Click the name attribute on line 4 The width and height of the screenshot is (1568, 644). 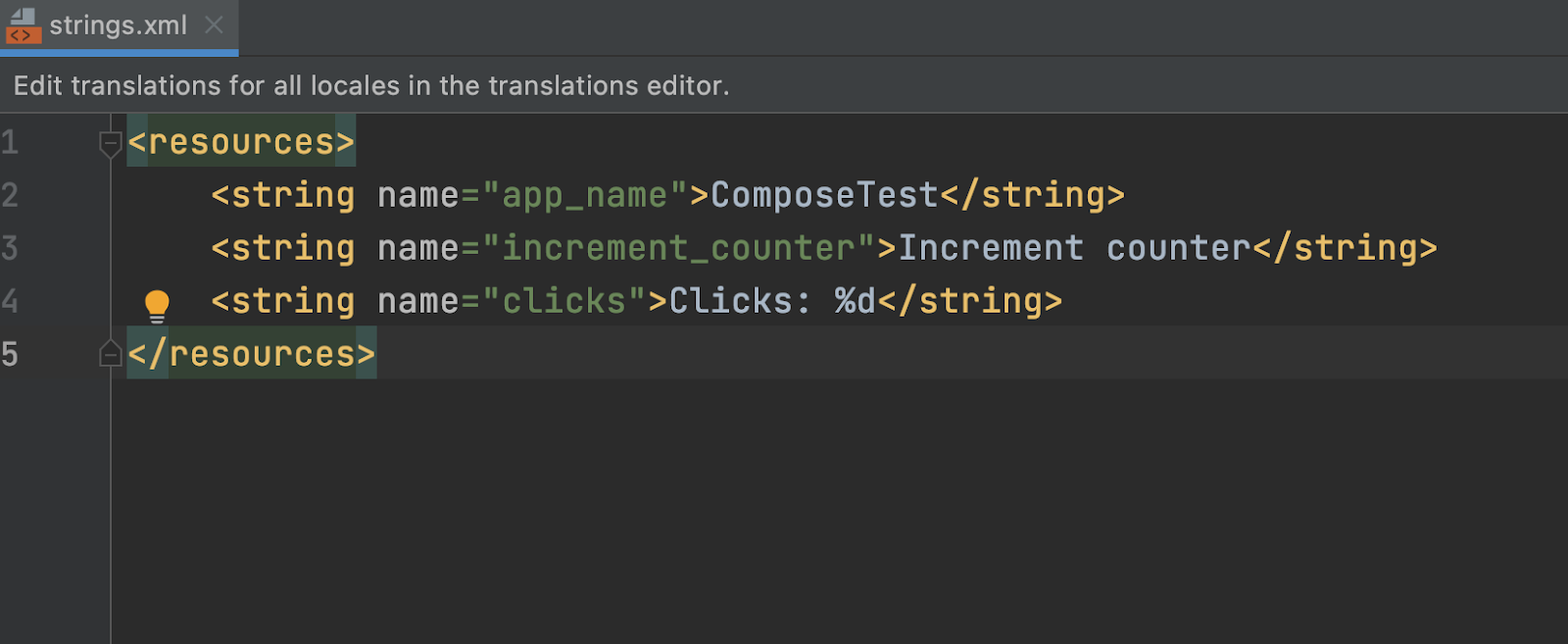coord(418,302)
